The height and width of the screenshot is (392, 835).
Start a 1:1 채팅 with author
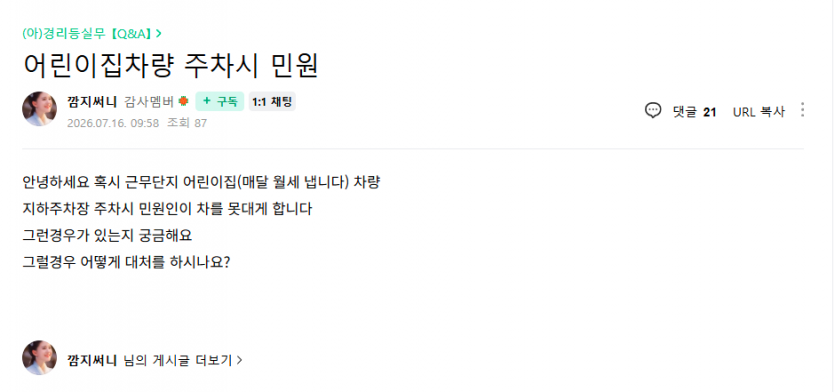pyautogui.click(x=272, y=101)
